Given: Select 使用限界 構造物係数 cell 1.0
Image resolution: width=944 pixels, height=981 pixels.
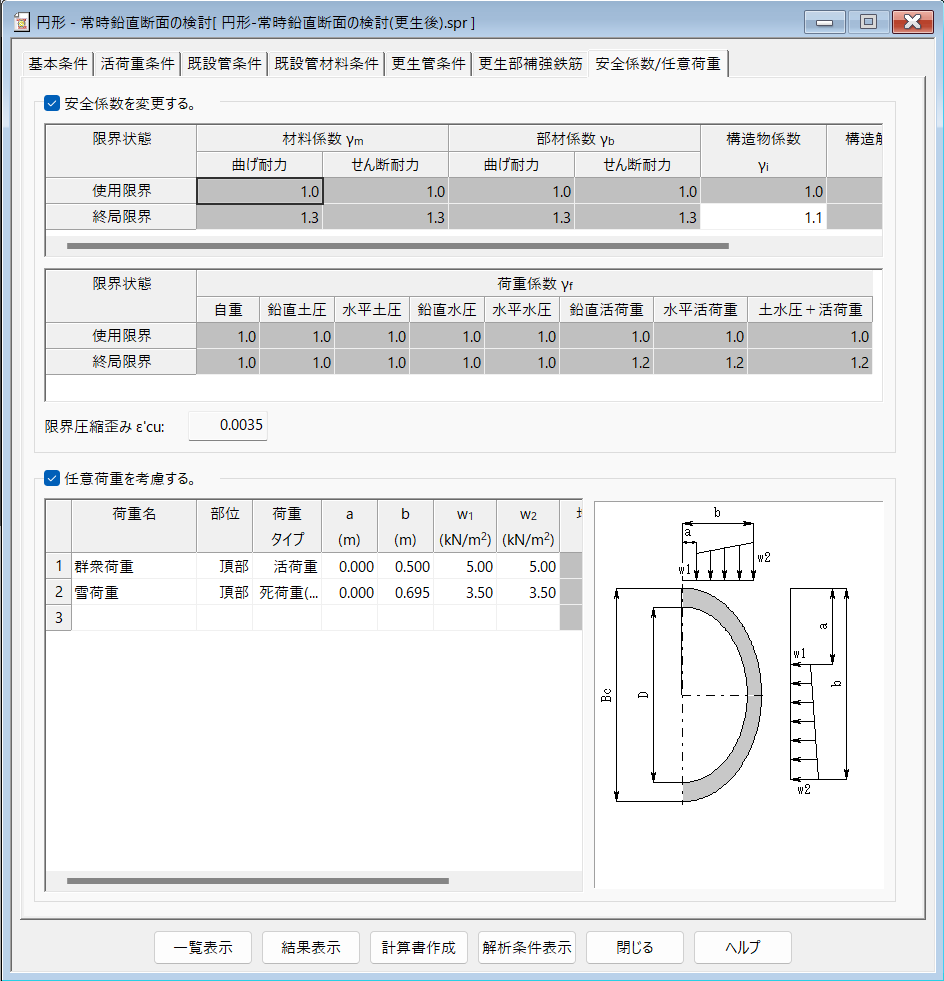Looking at the screenshot, I should (x=763, y=191).
